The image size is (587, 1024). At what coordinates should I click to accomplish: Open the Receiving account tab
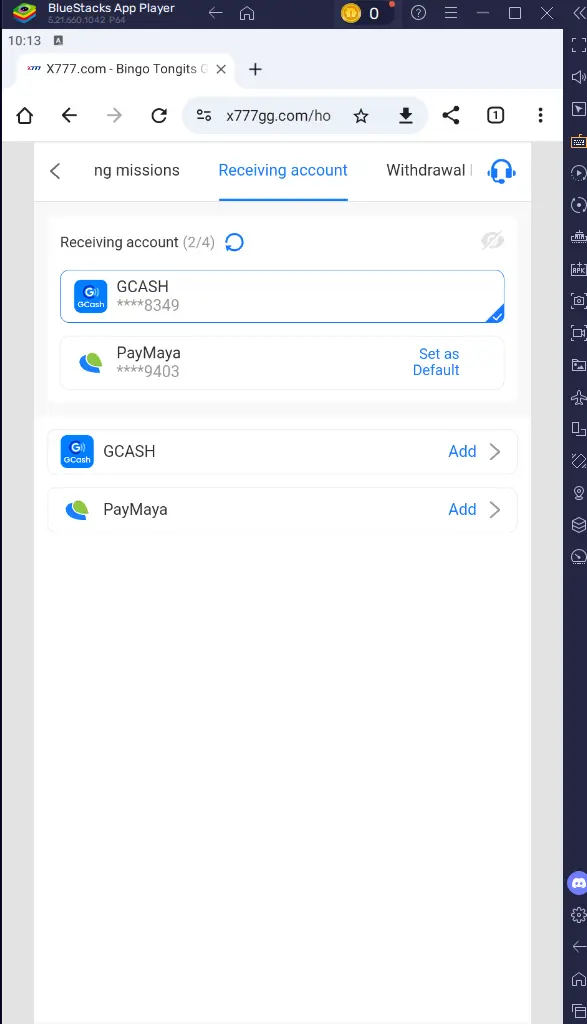[x=283, y=170]
